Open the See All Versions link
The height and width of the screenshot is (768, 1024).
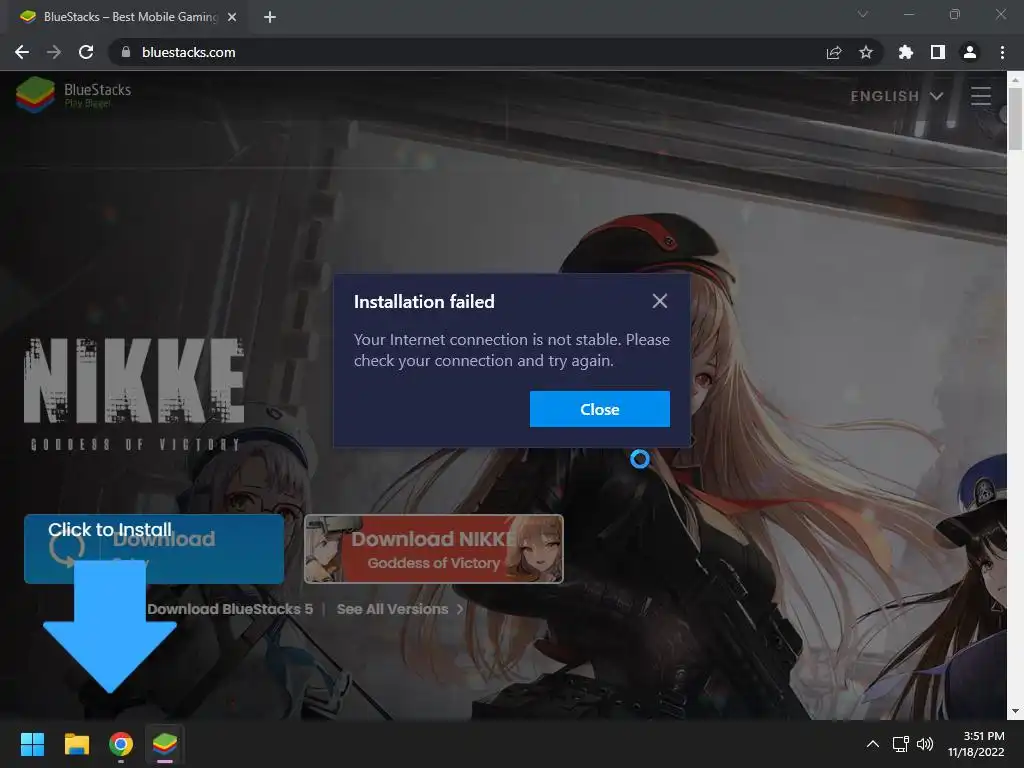coord(400,609)
